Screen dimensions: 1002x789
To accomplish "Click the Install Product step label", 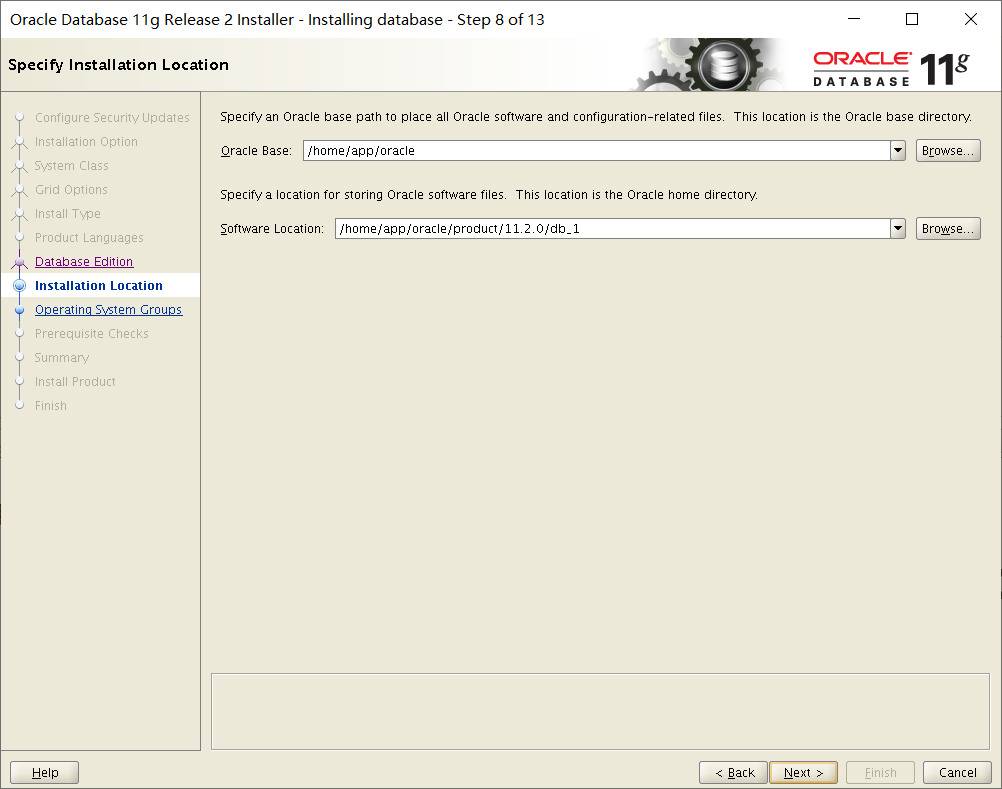I will (x=75, y=381).
